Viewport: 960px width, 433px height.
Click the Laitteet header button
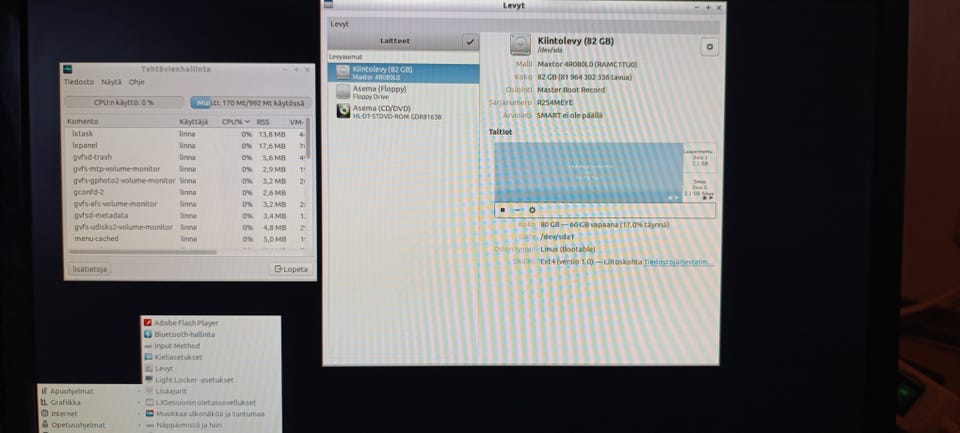point(394,41)
